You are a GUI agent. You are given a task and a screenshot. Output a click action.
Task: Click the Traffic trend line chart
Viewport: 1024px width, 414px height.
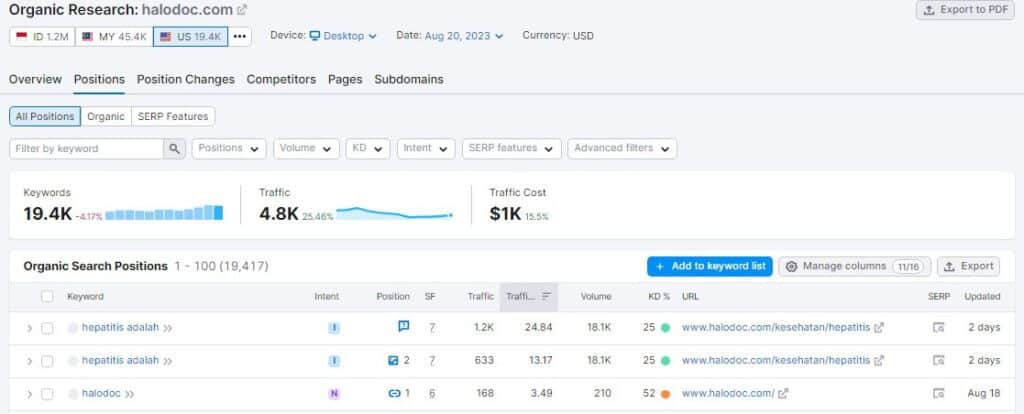[x=394, y=214]
